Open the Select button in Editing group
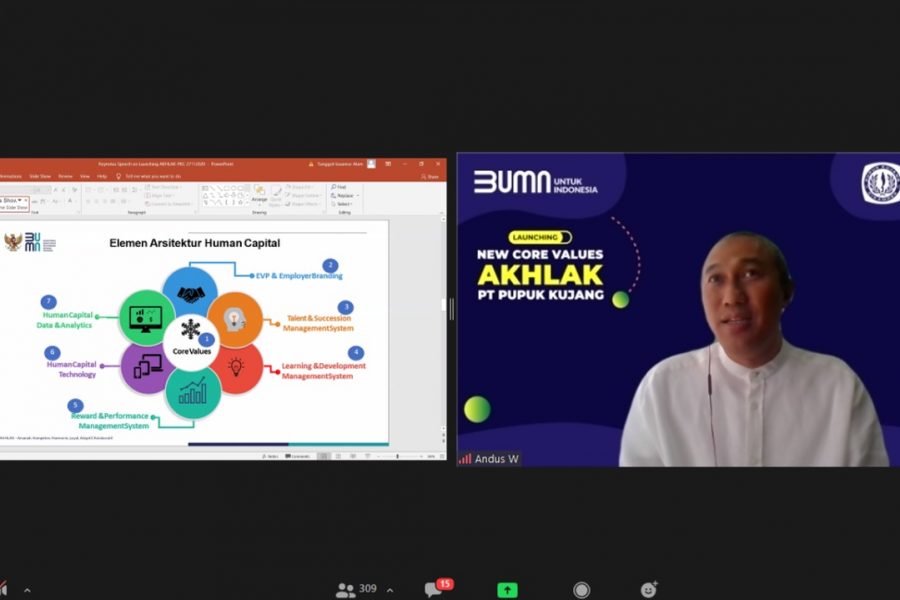Viewport: 900px width, 600px height. (342, 203)
